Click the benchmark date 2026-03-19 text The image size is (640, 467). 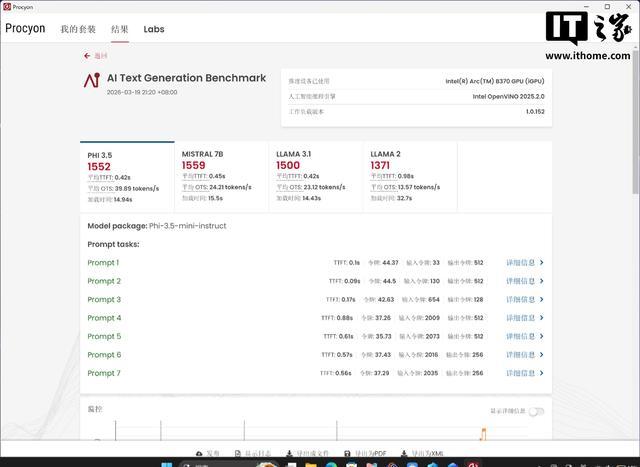point(142,92)
